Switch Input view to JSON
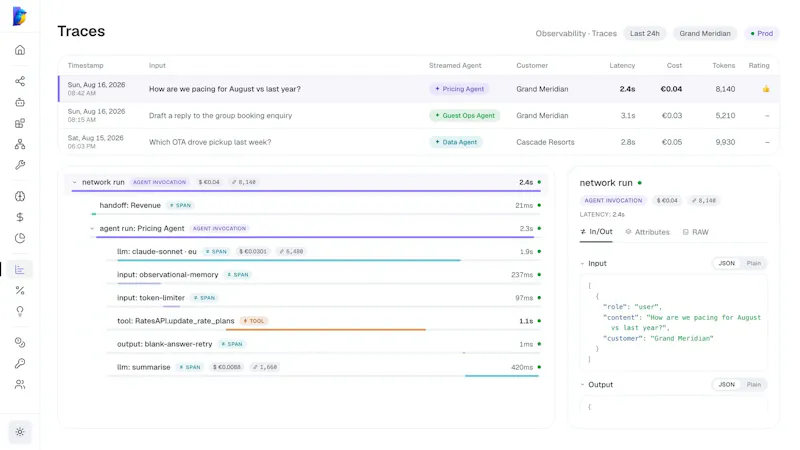The height and width of the screenshot is (450, 800). point(727,263)
